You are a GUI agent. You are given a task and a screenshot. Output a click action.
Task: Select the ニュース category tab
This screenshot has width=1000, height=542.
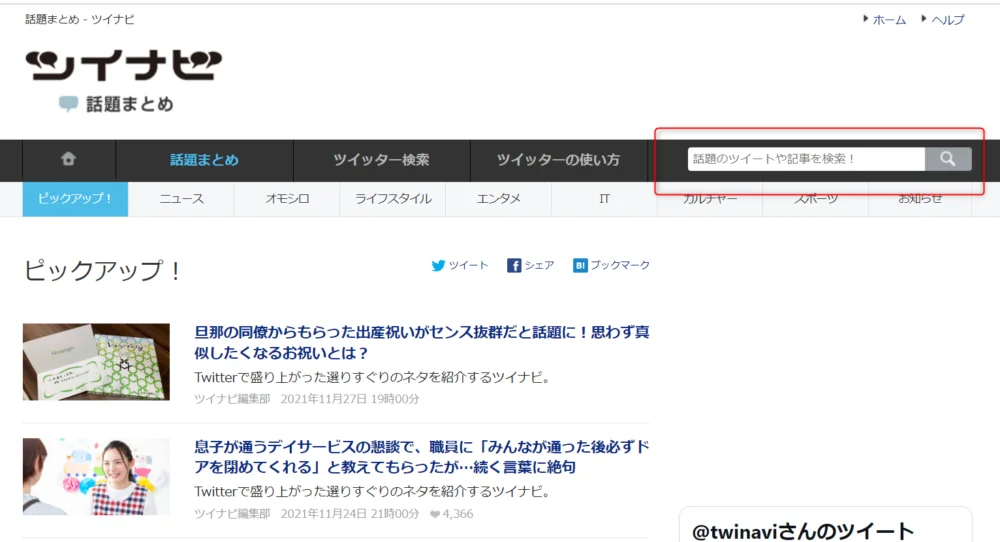182,199
